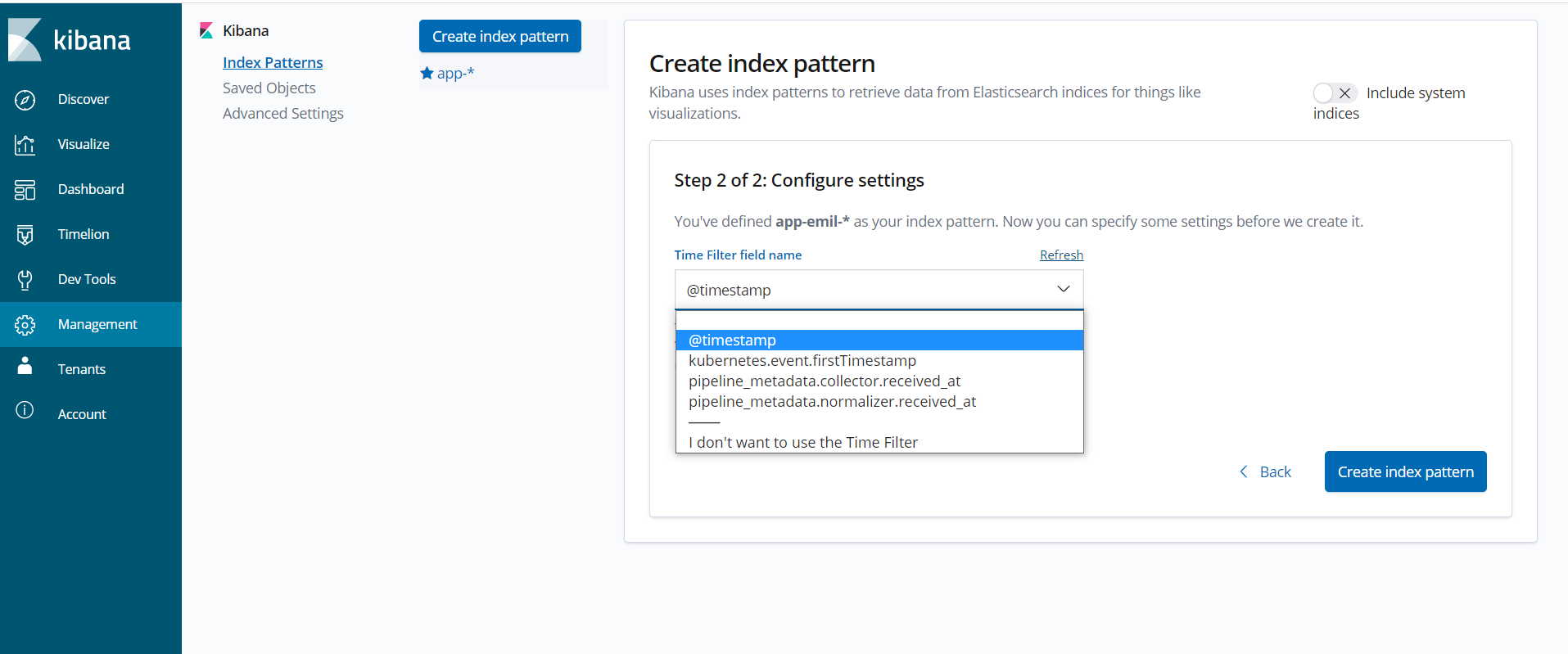The height and width of the screenshot is (654, 1568).
Task: Choose pipeline_metadata.collector.received_at option
Action: (x=879, y=381)
